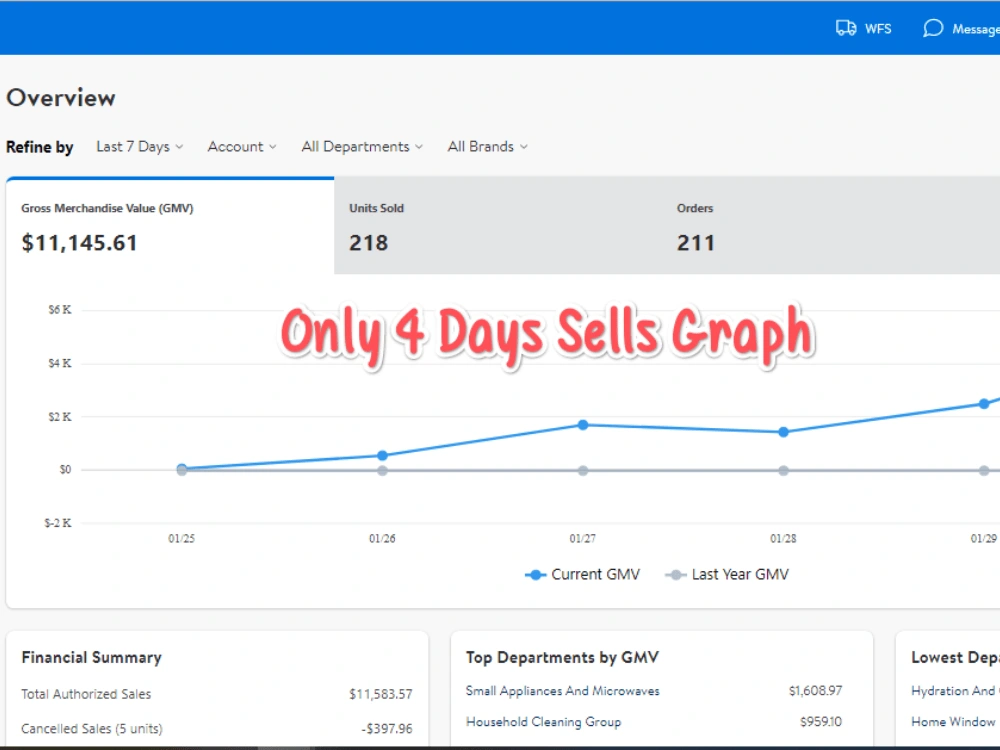Click Top Departments by GMV heading

click(x=562, y=658)
